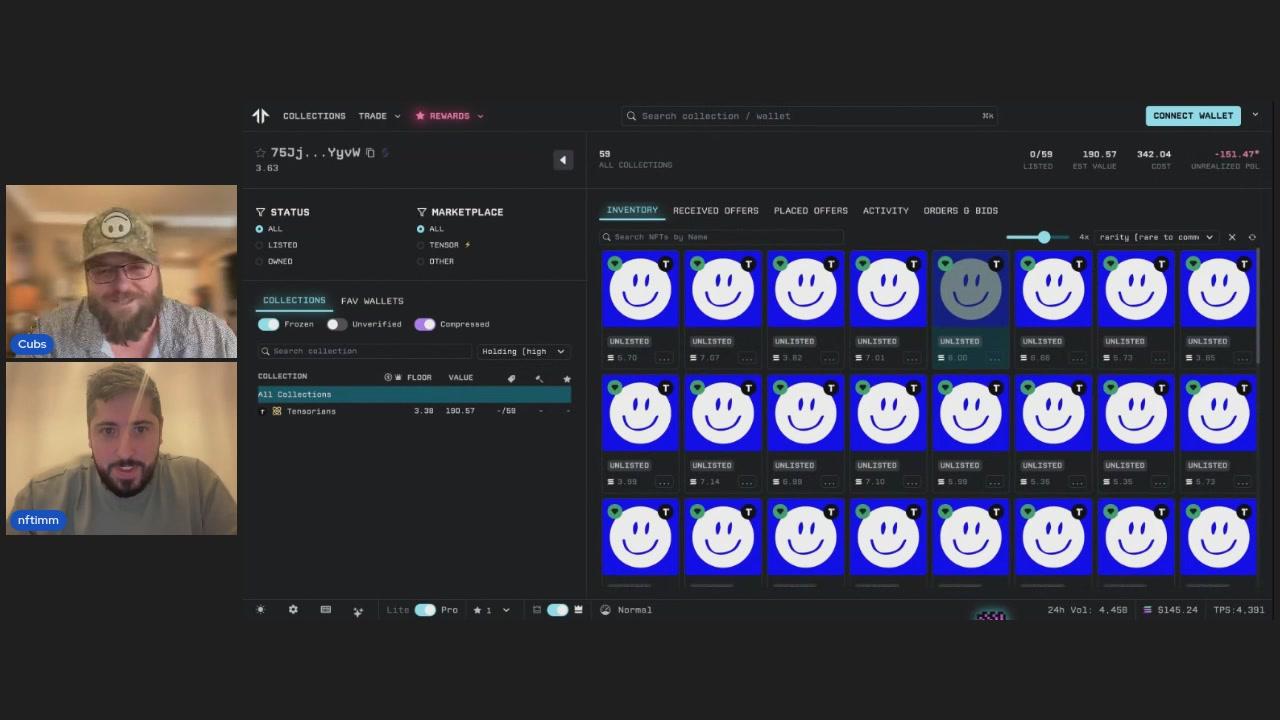The height and width of the screenshot is (720, 1280).
Task: Open the rarity sort dropdown
Action: coord(1155,237)
